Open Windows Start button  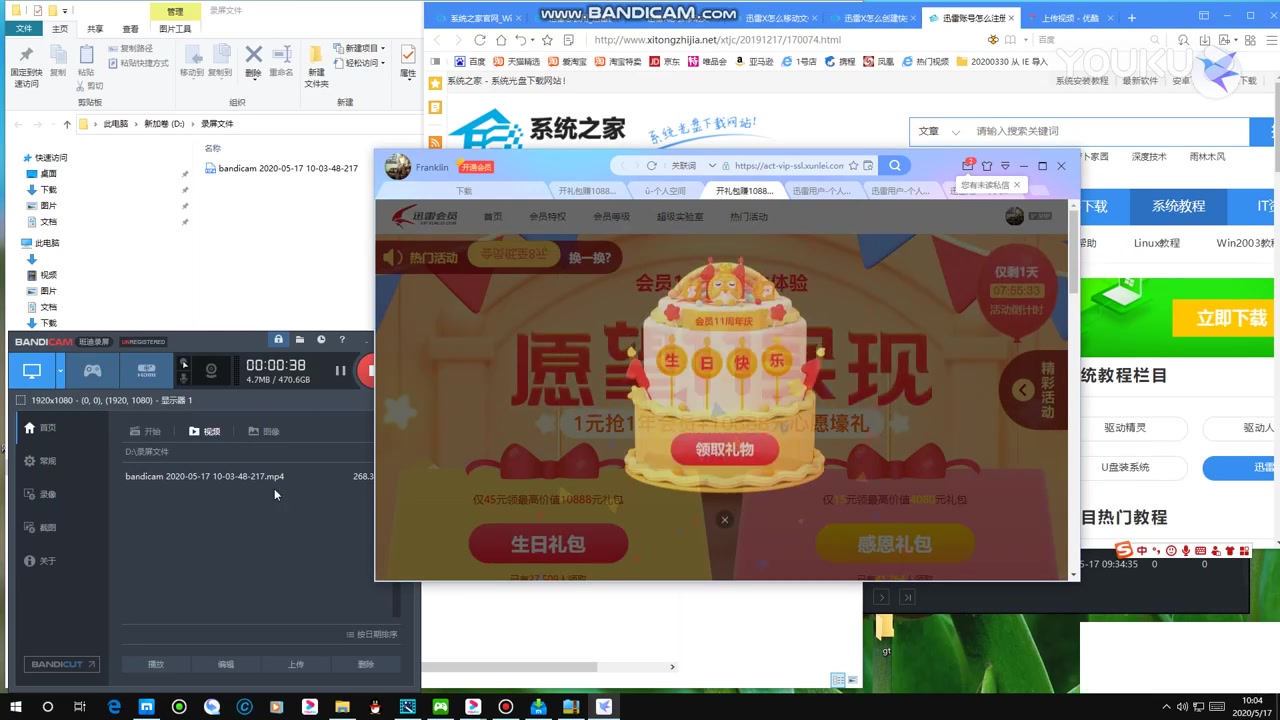tap(15, 707)
